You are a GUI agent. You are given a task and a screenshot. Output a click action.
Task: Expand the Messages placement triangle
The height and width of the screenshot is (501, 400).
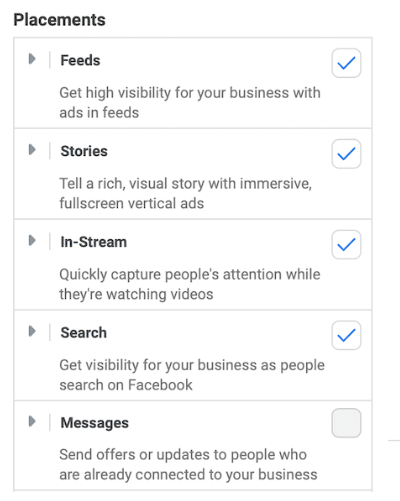(x=32, y=422)
